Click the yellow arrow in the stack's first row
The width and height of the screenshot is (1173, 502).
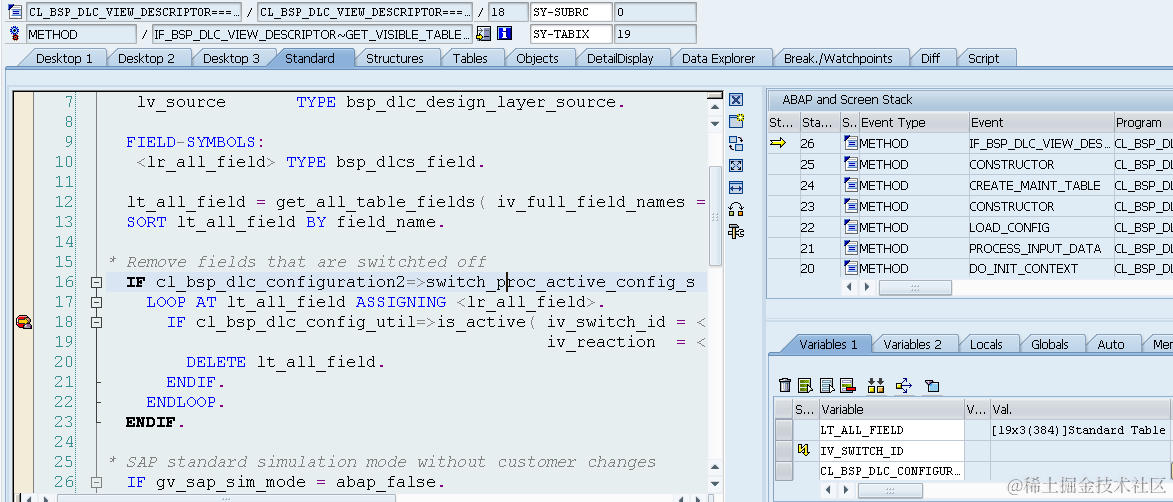(x=779, y=143)
